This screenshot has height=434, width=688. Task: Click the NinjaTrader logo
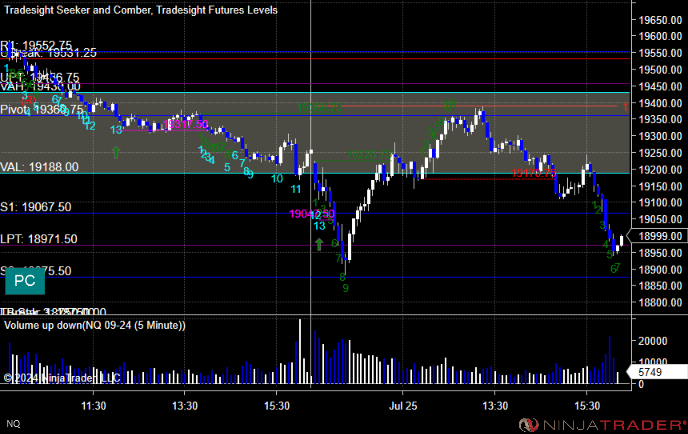[x=602, y=424]
